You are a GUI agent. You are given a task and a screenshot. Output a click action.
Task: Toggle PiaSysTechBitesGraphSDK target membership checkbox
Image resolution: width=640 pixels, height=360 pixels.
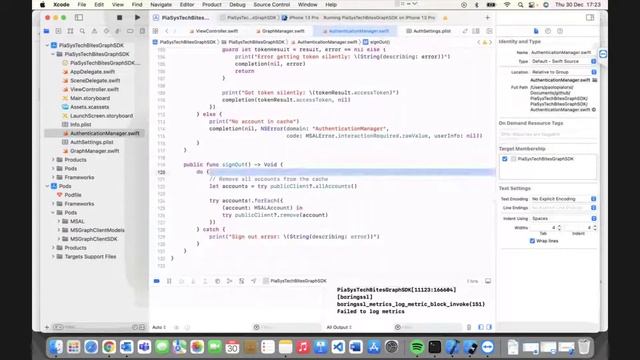[505, 159]
